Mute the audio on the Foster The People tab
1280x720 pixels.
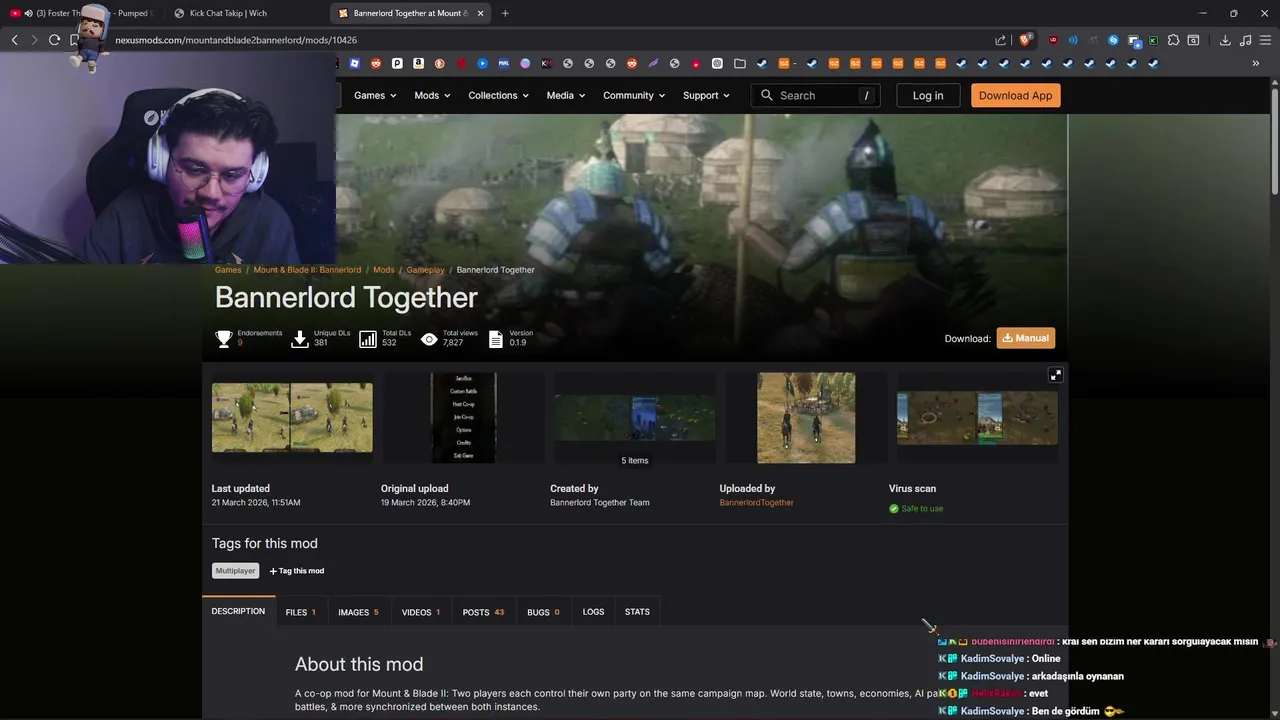[28, 13]
